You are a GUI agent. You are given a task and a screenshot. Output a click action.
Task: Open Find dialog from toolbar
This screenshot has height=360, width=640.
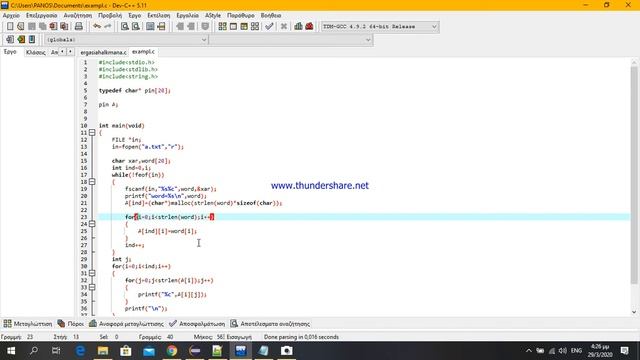tap(125, 27)
